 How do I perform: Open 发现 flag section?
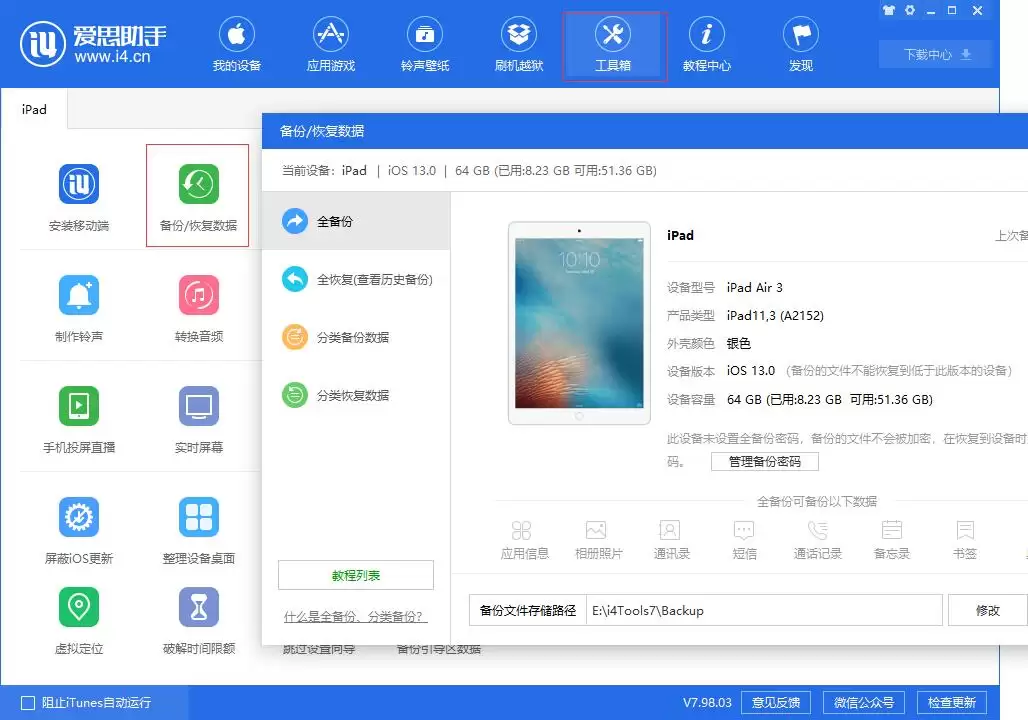[x=801, y=44]
